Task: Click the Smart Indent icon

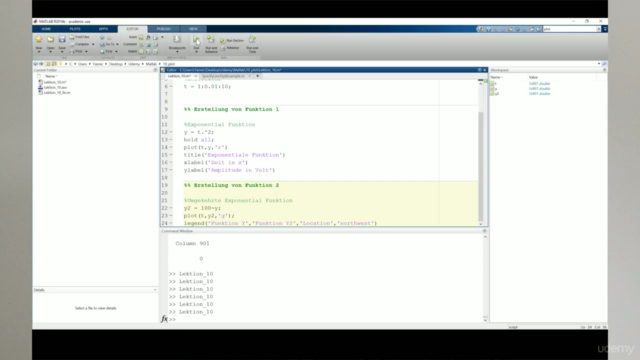Action: point(141,52)
